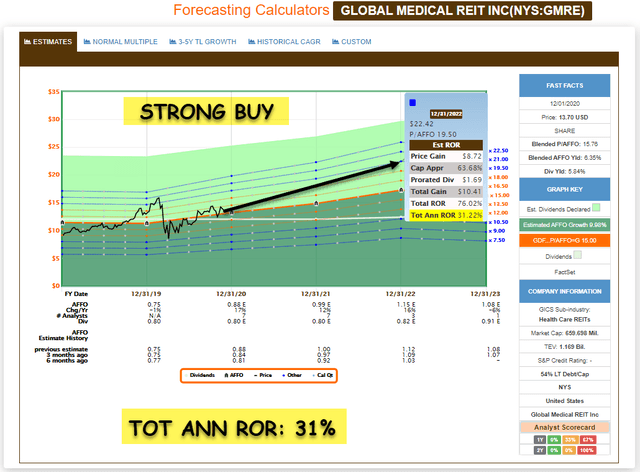Image resolution: width=640 pixels, height=472 pixels.
Task: Click the chart icon beside CUSTOM
Action: (336, 42)
